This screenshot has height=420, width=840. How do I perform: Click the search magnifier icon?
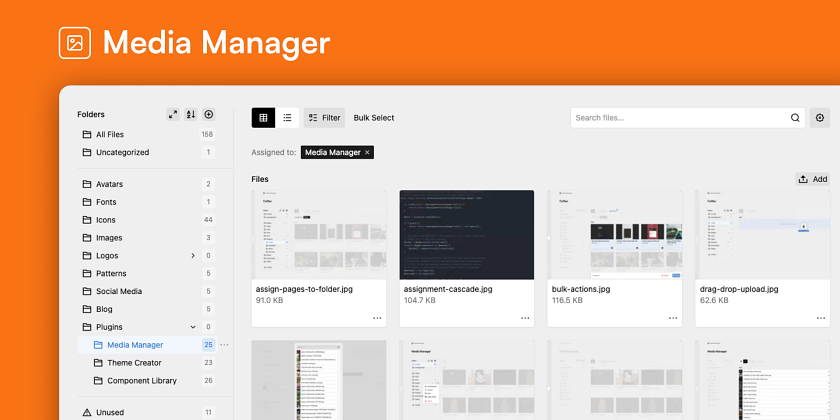coord(795,118)
